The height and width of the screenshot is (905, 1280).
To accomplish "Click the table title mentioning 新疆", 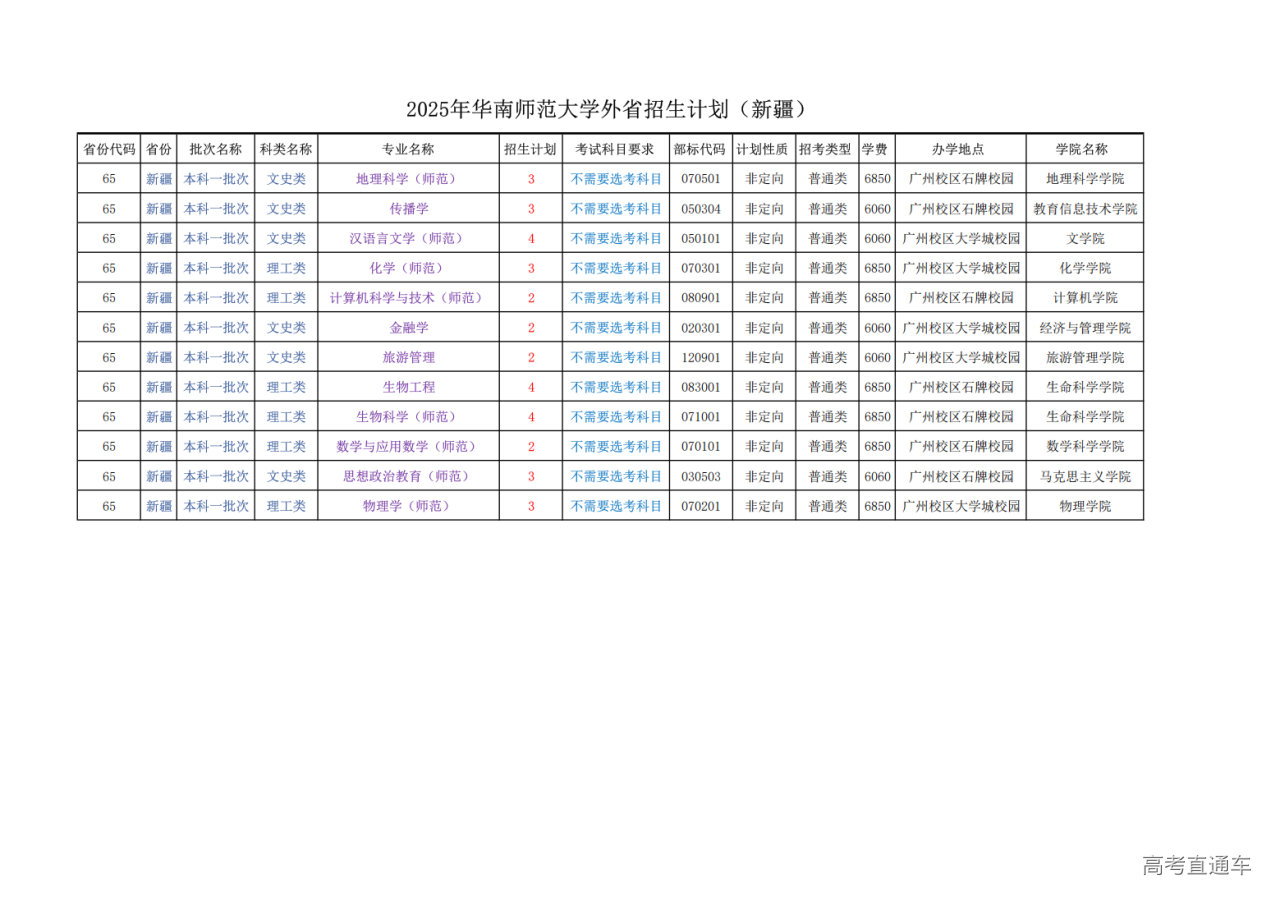I will tap(606, 110).
